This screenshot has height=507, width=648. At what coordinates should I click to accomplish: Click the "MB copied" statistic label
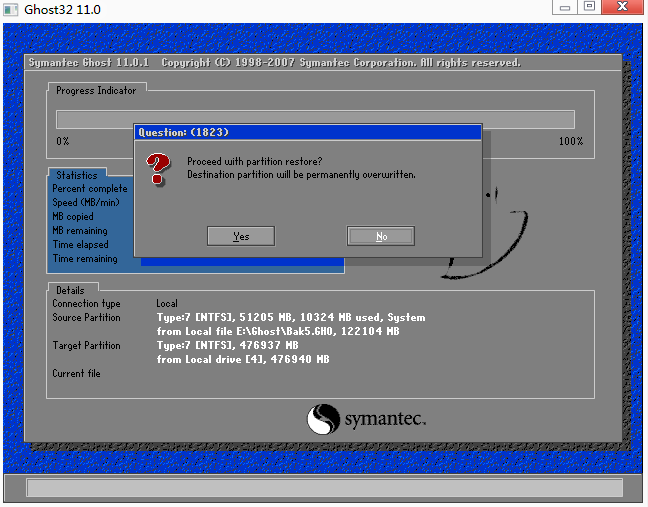73,217
